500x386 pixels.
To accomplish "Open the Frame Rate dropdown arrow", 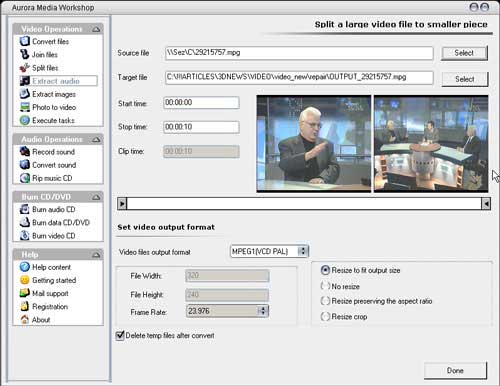I will point(263,311).
